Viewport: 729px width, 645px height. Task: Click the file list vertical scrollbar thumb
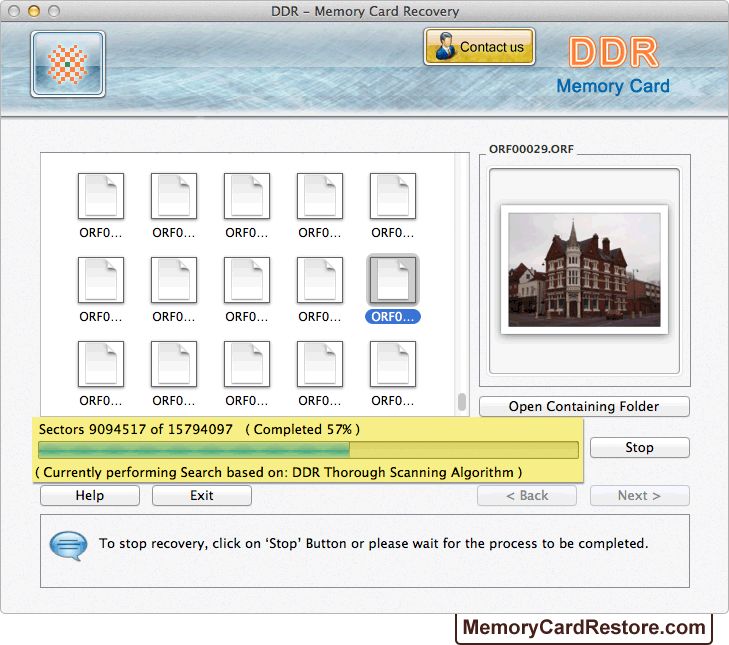462,402
